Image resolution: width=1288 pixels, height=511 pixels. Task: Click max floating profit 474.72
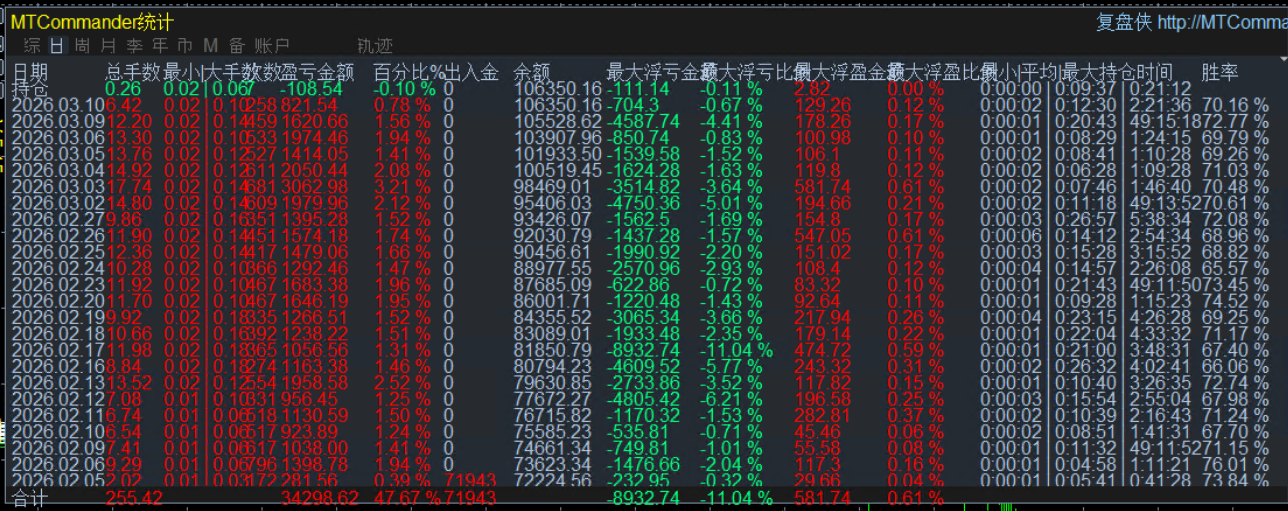point(822,350)
